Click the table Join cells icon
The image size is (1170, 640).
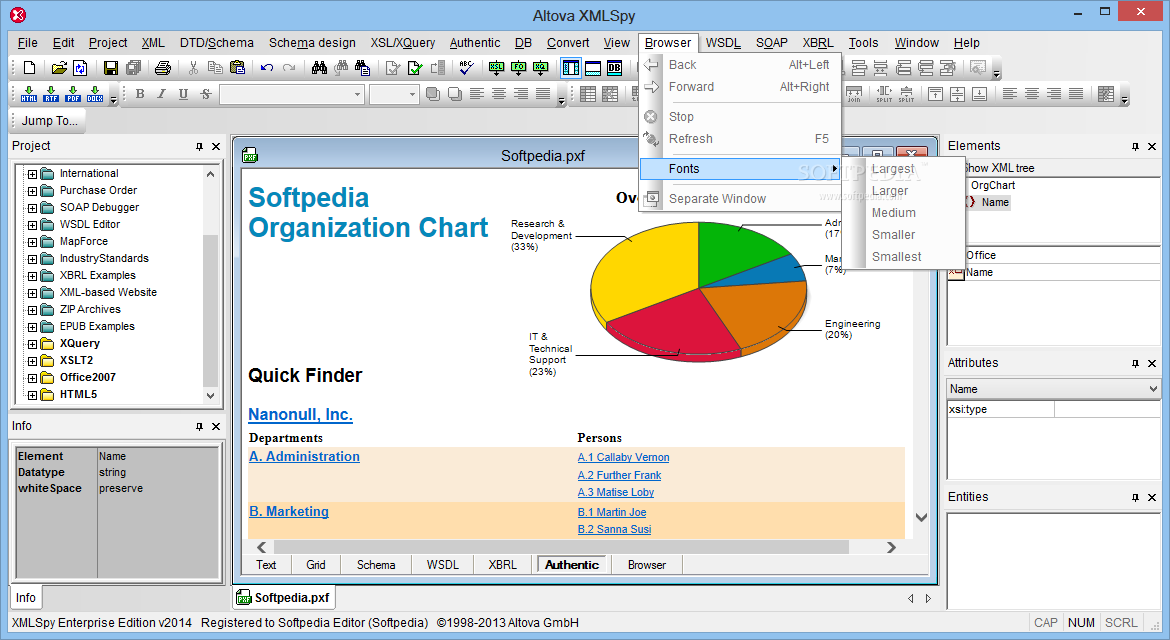(x=854, y=93)
